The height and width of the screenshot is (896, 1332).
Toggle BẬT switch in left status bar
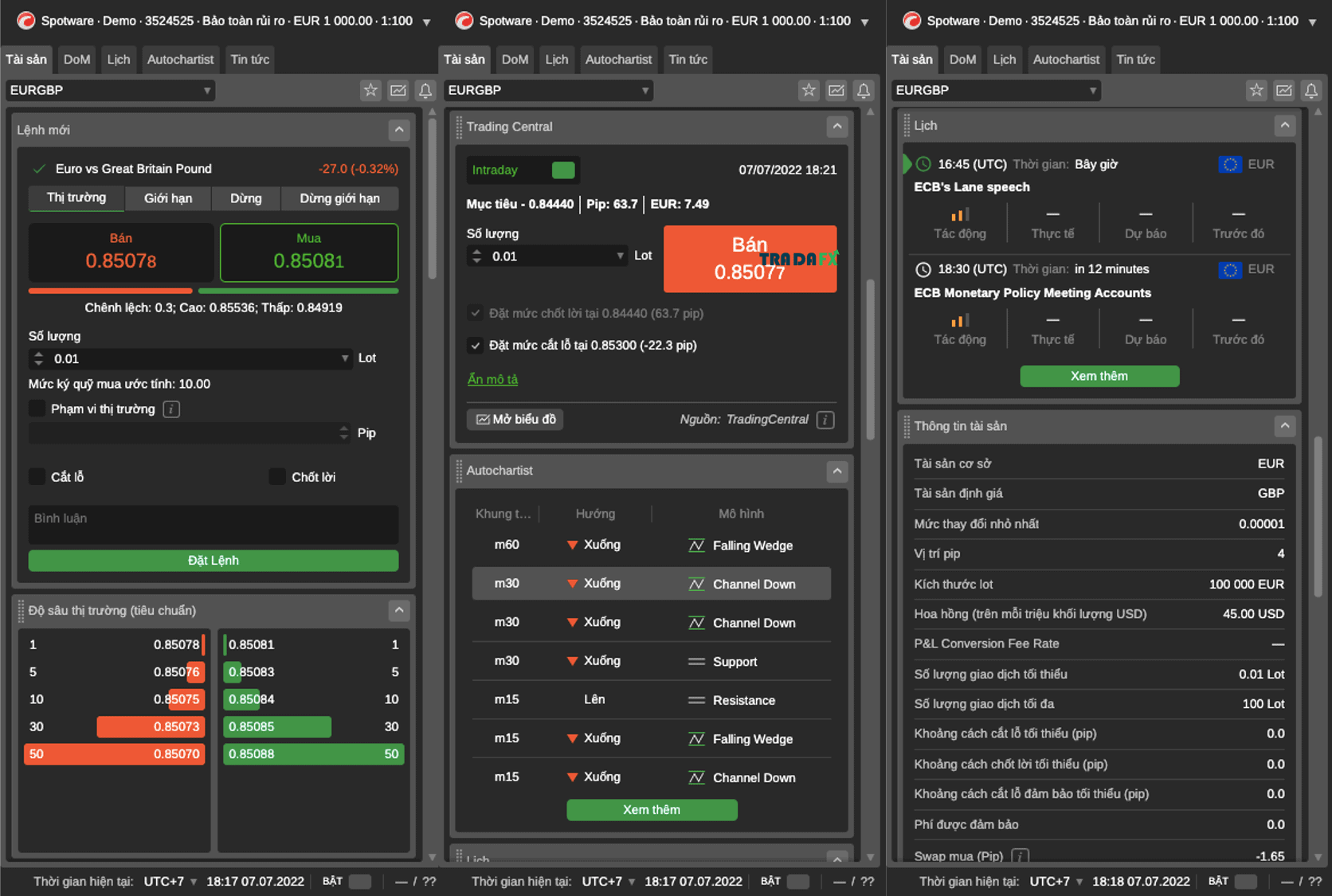pos(360,882)
